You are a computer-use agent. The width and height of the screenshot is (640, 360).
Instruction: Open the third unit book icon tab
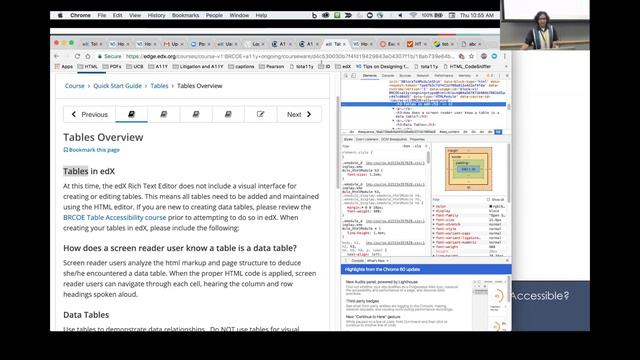coord(196,114)
